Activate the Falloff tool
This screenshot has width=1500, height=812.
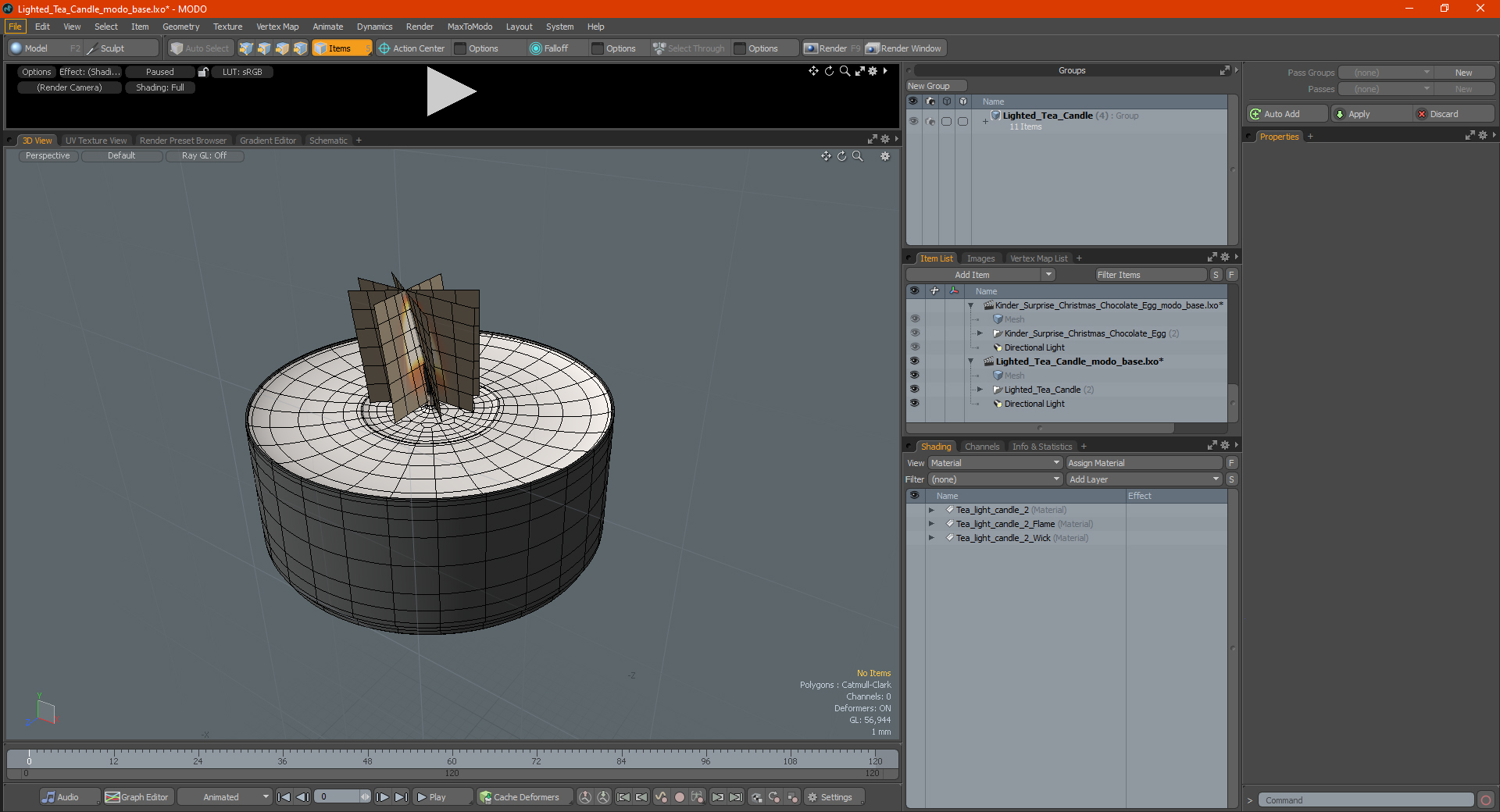[x=549, y=48]
